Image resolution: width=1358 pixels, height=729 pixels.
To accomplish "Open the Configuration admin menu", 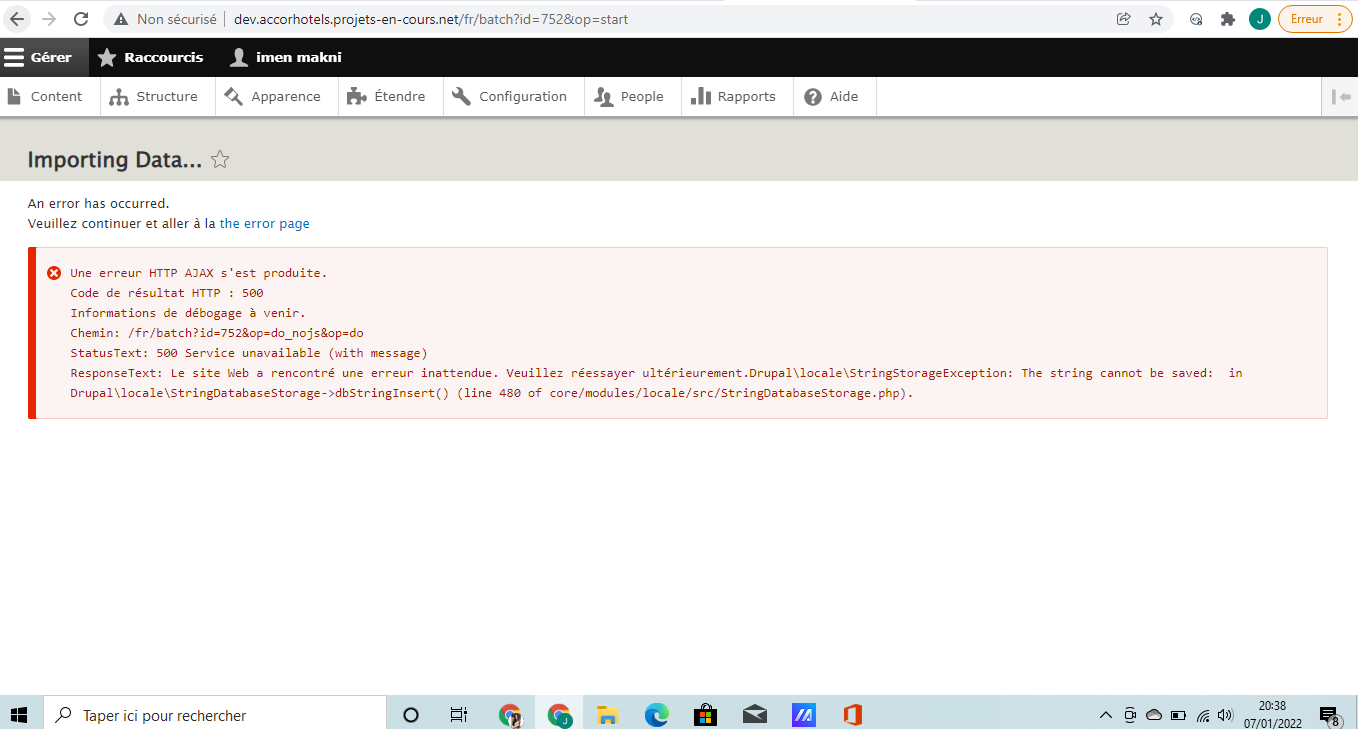I will [514, 97].
